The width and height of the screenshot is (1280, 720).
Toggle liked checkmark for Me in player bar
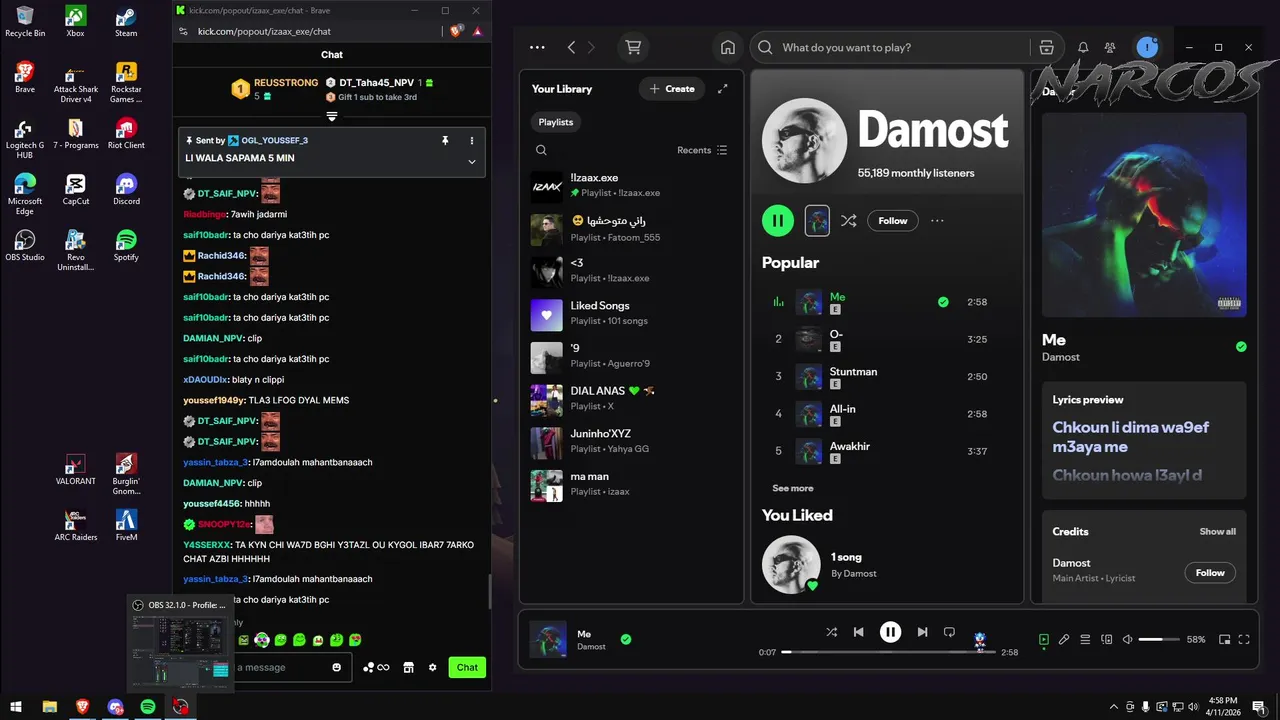(x=625, y=639)
